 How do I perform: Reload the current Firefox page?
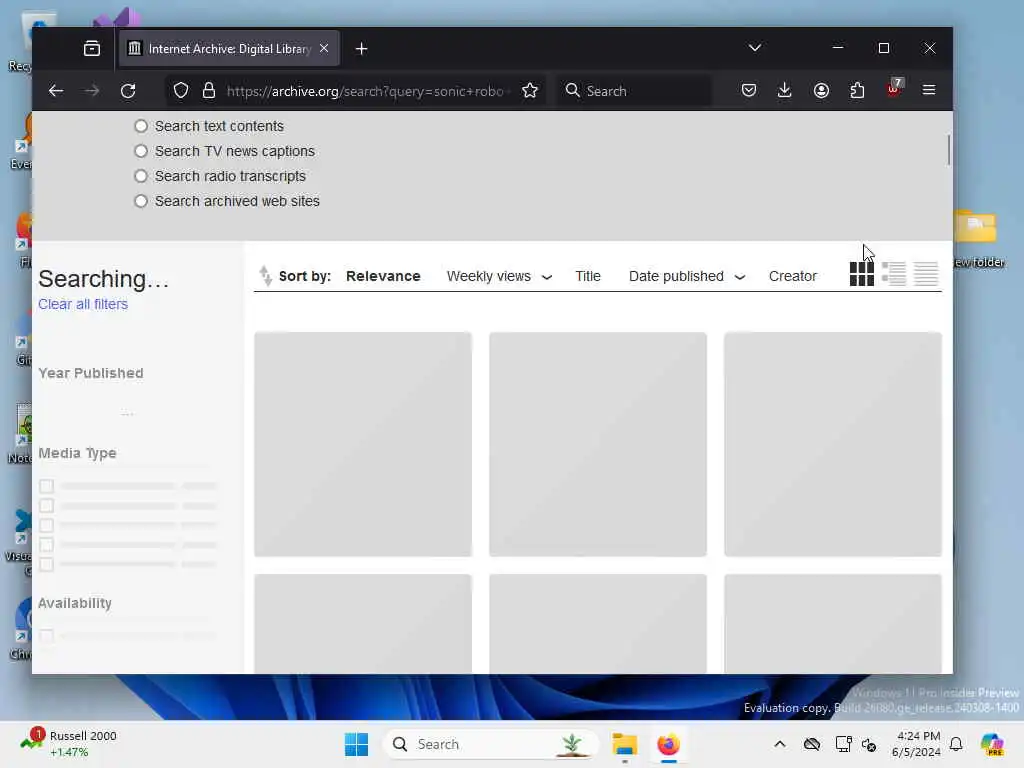[x=128, y=91]
